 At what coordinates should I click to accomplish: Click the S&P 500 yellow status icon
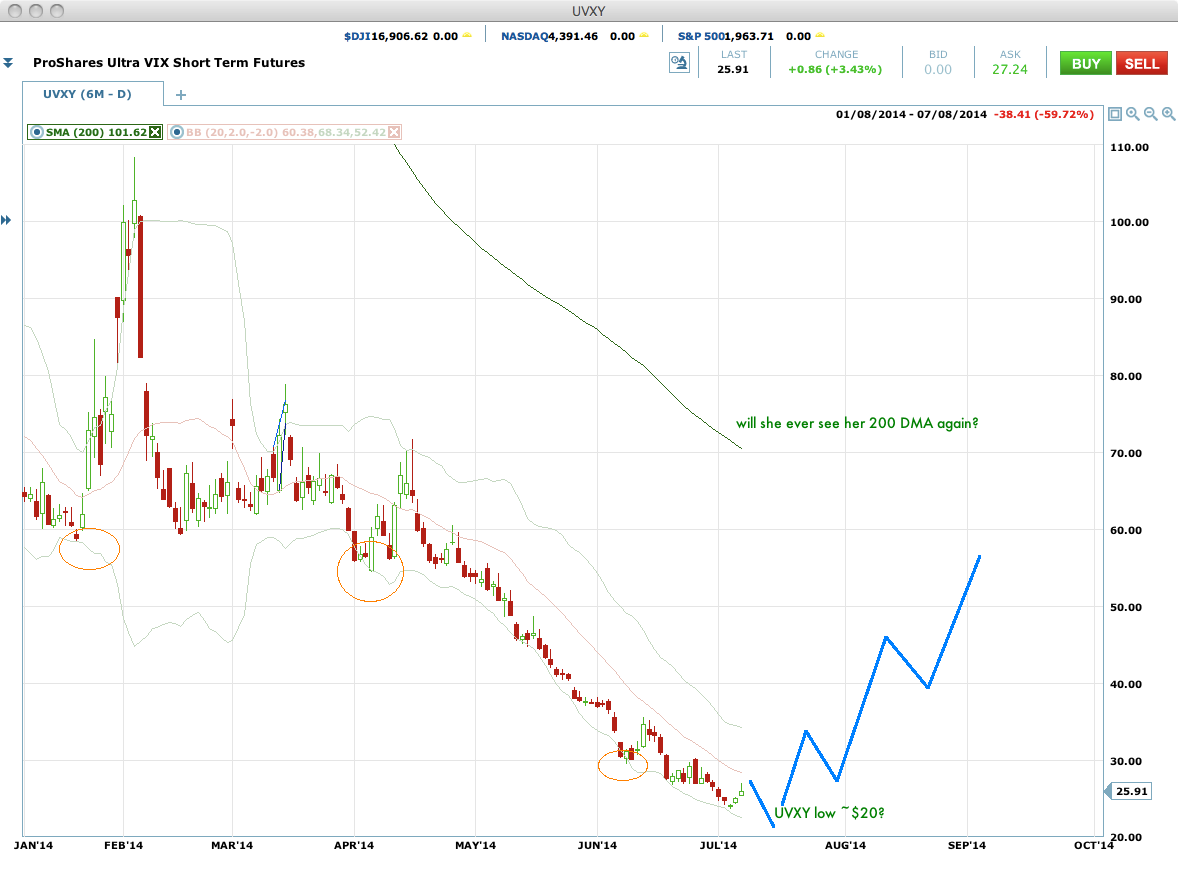pos(820,35)
